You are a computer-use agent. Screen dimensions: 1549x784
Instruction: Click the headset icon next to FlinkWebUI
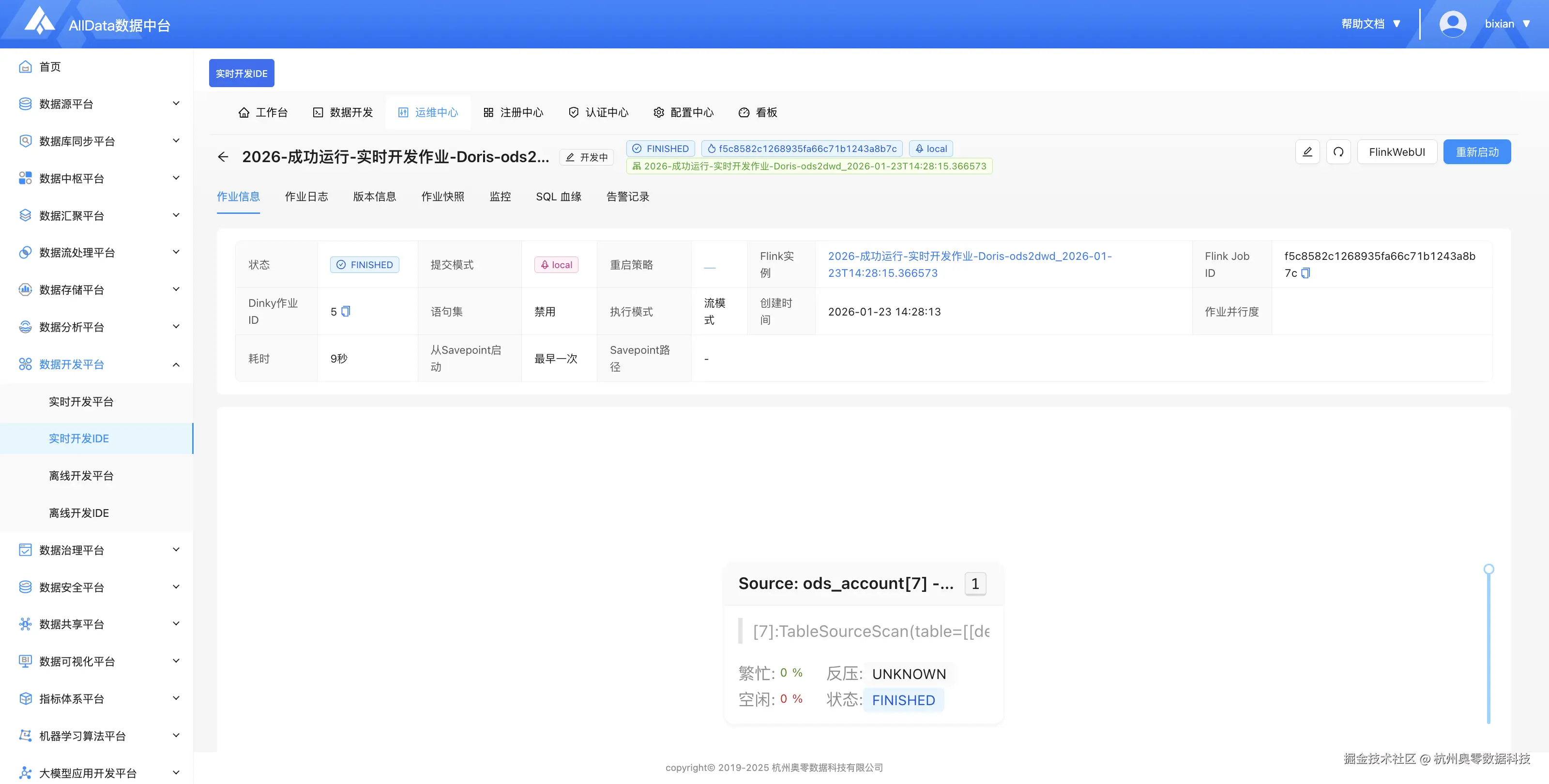click(x=1338, y=151)
